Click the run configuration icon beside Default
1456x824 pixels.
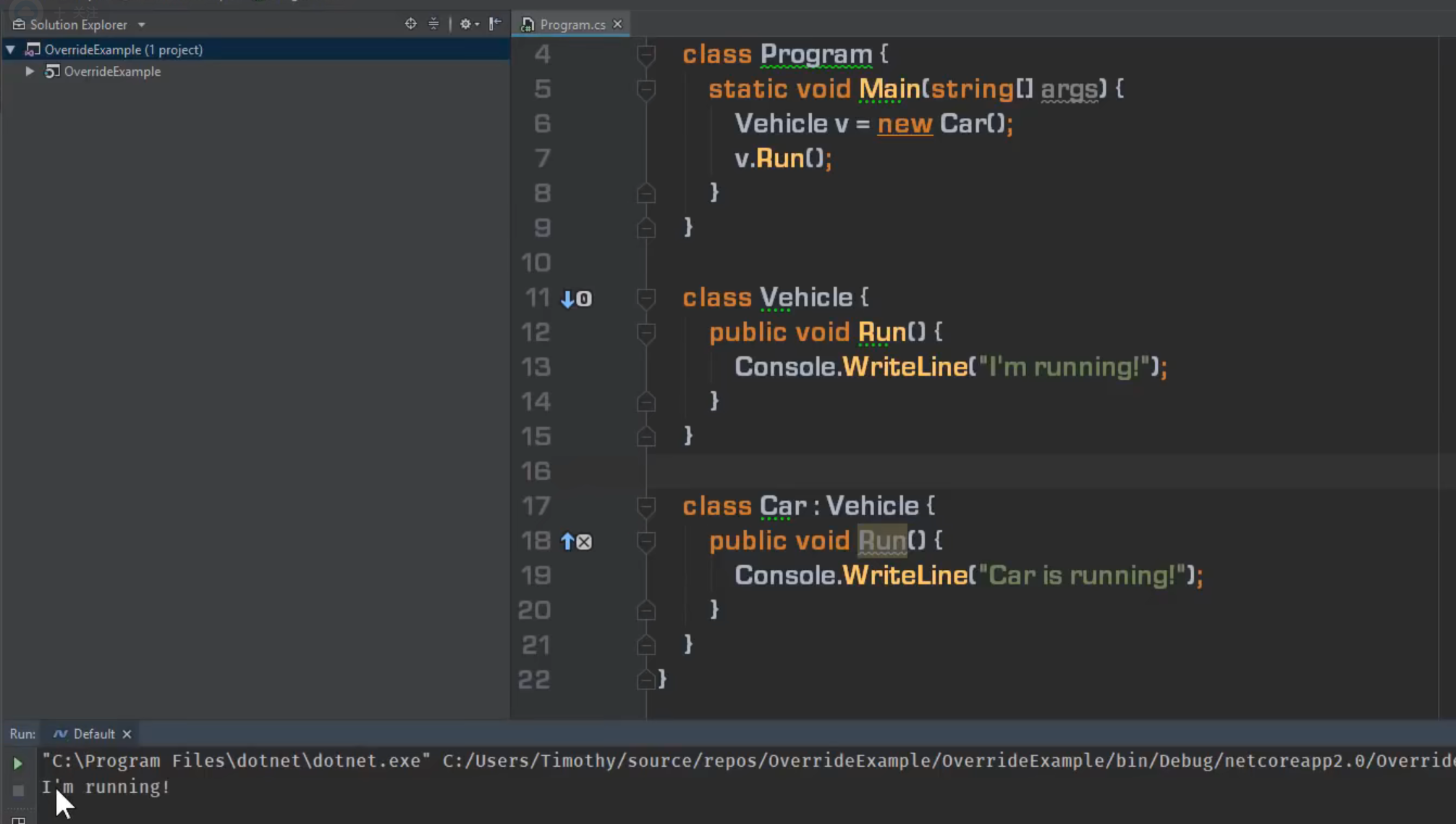pyautogui.click(x=61, y=734)
